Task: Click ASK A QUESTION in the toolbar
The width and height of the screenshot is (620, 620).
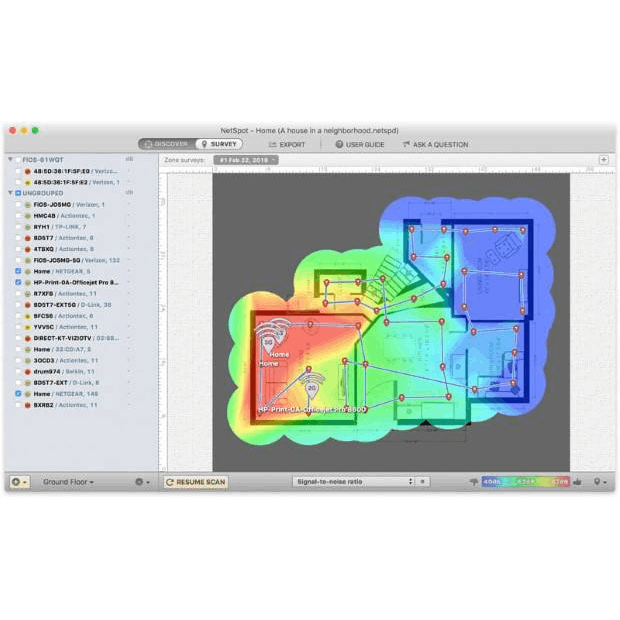Action: click(435, 144)
